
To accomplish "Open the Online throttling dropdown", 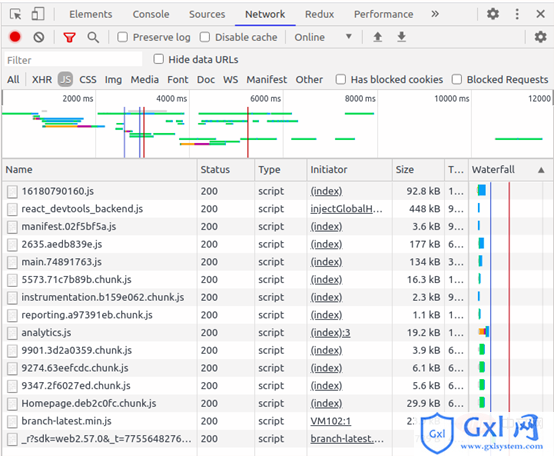I will (323, 37).
